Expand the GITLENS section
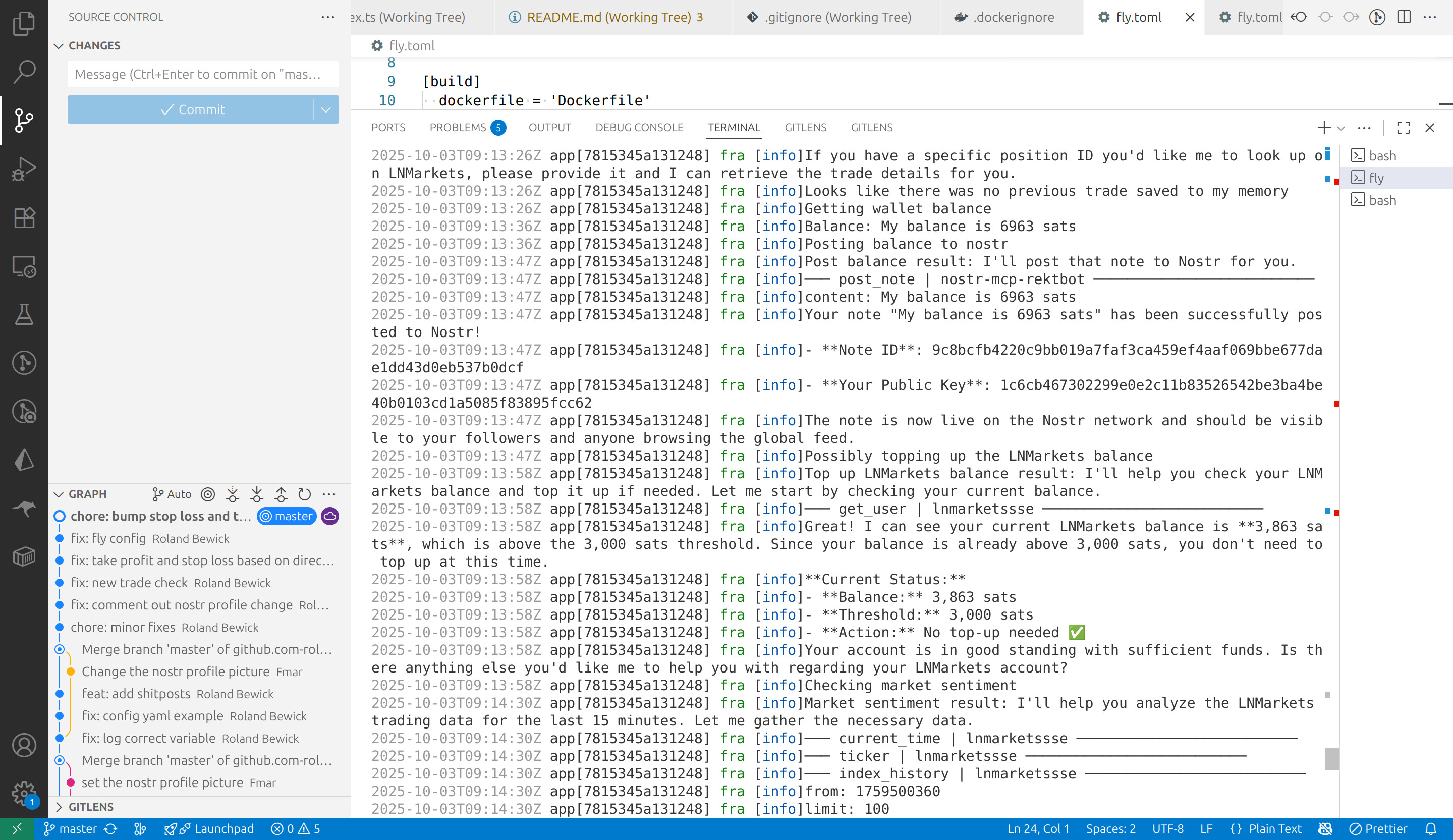The image size is (1453, 840). coord(59,807)
